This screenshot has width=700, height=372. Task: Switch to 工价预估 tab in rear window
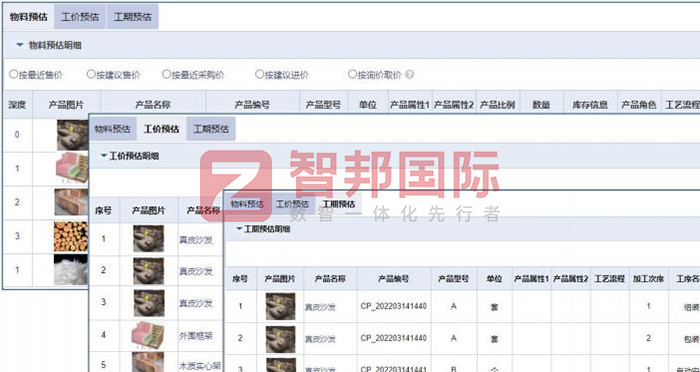(x=80, y=17)
